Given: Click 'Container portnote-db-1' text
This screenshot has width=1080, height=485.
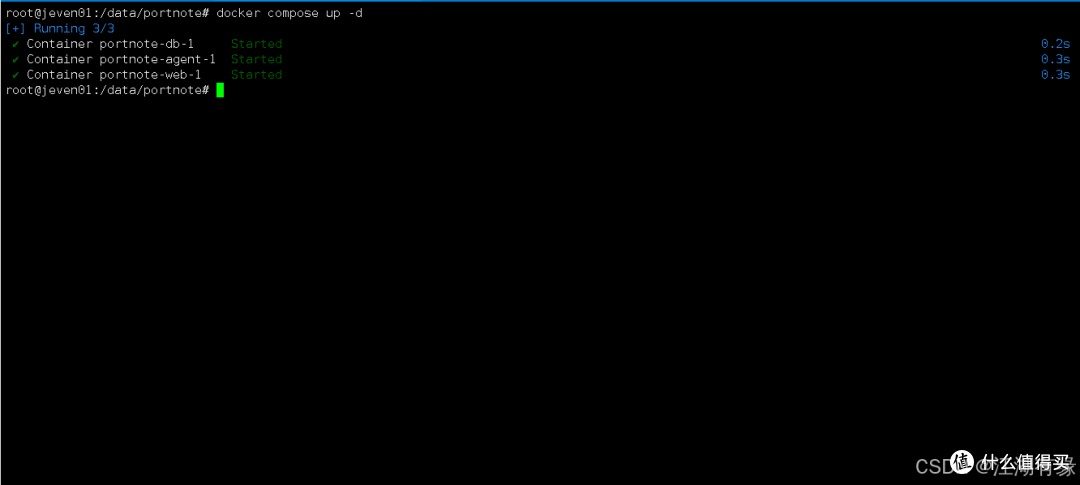Looking at the screenshot, I should [110, 44].
